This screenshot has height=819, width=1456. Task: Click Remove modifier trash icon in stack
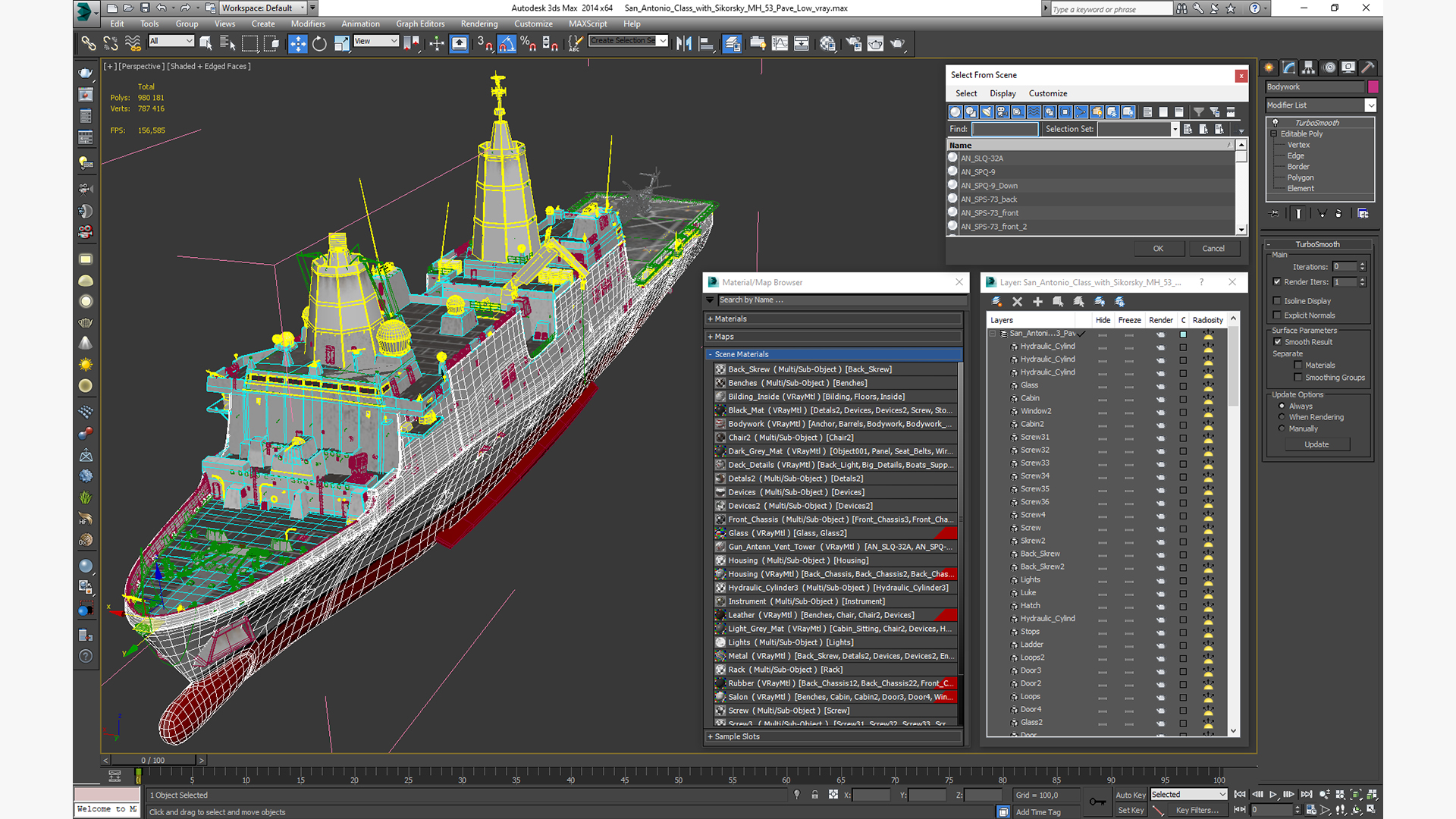click(x=1338, y=214)
